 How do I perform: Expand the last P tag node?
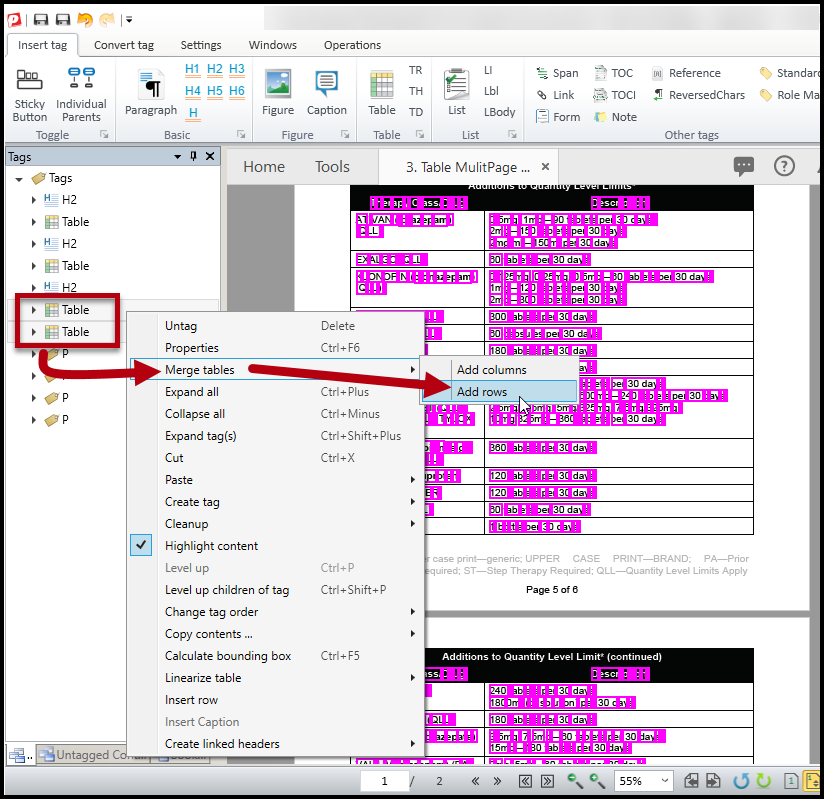click(34, 420)
